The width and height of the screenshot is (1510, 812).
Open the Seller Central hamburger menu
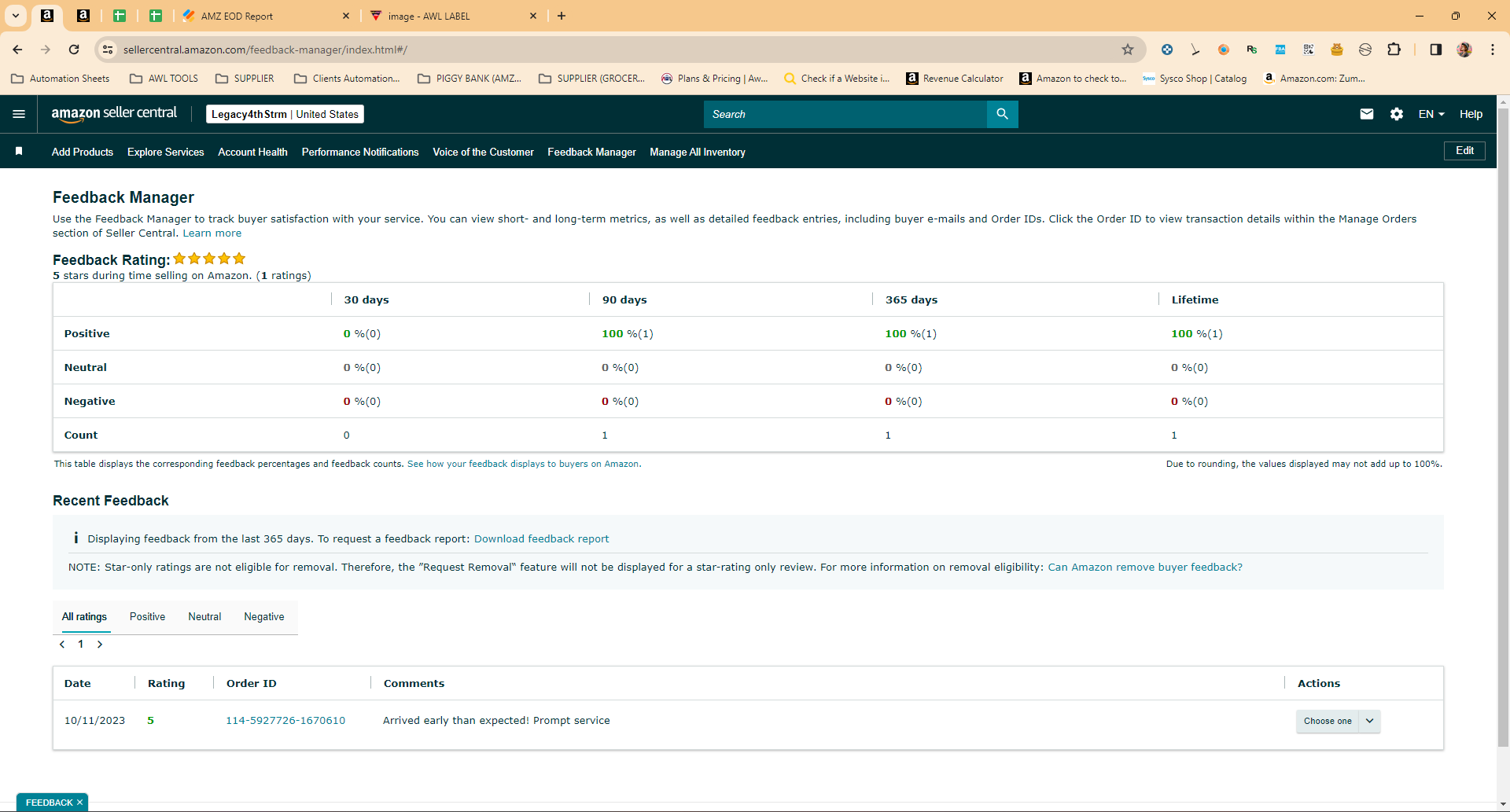(19, 114)
